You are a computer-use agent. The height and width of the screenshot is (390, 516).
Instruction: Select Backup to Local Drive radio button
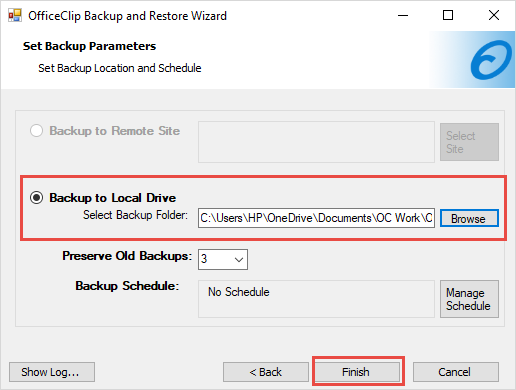click(x=36, y=198)
